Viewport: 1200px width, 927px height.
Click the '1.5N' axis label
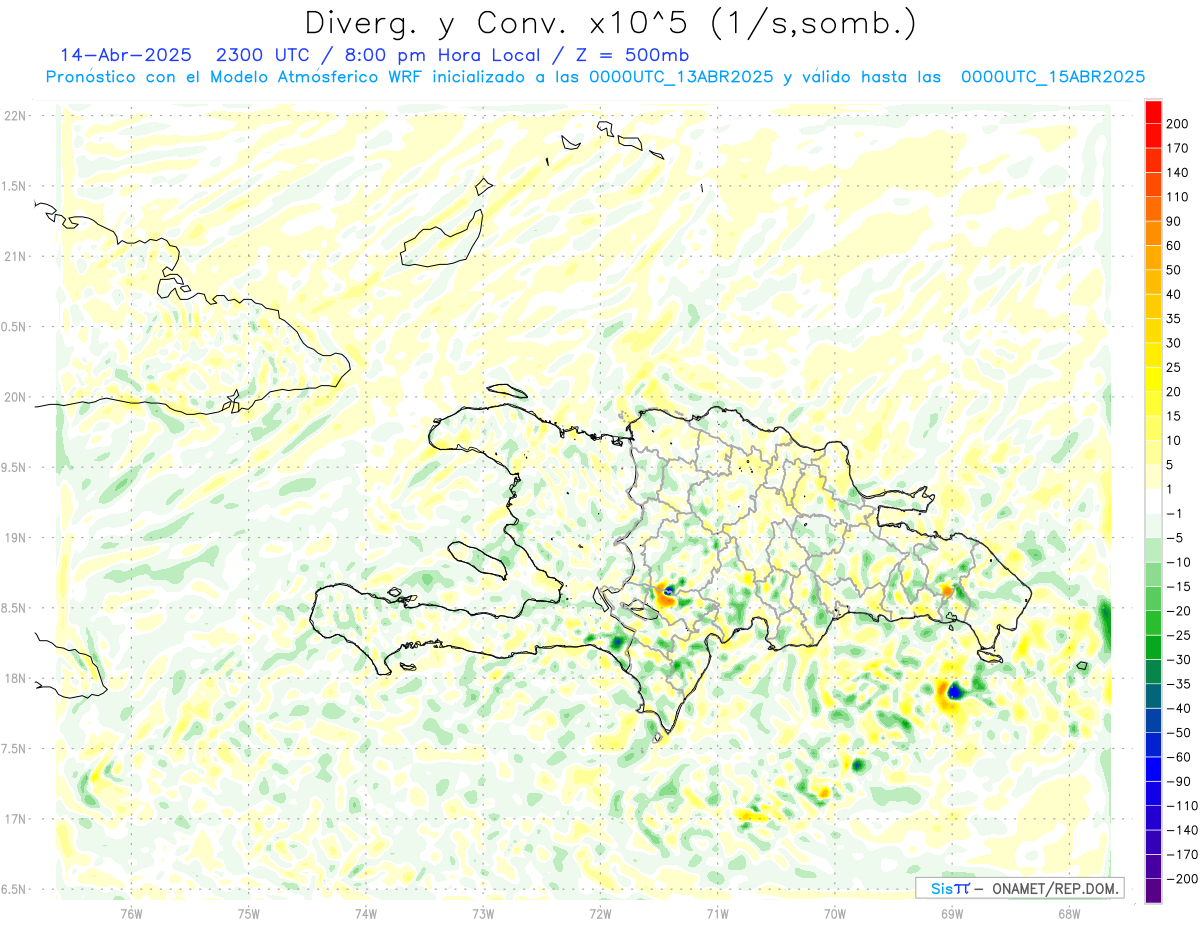point(14,186)
